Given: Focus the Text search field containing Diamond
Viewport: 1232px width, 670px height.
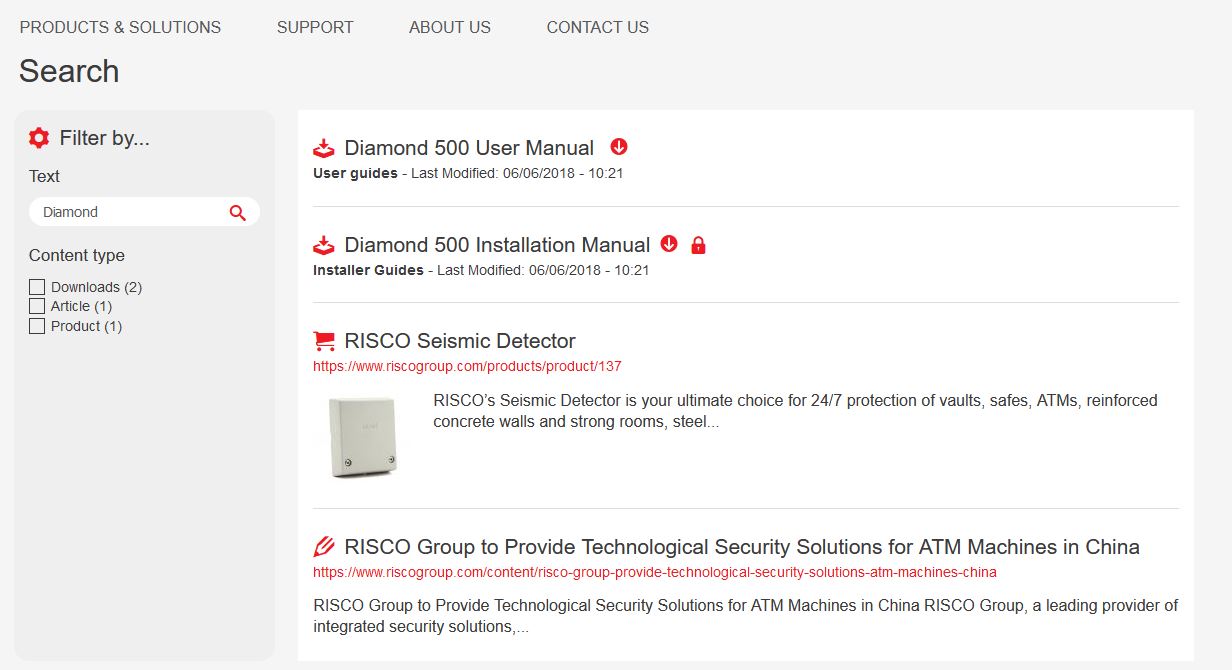Looking at the screenshot, I should click(x=130, y=212).
